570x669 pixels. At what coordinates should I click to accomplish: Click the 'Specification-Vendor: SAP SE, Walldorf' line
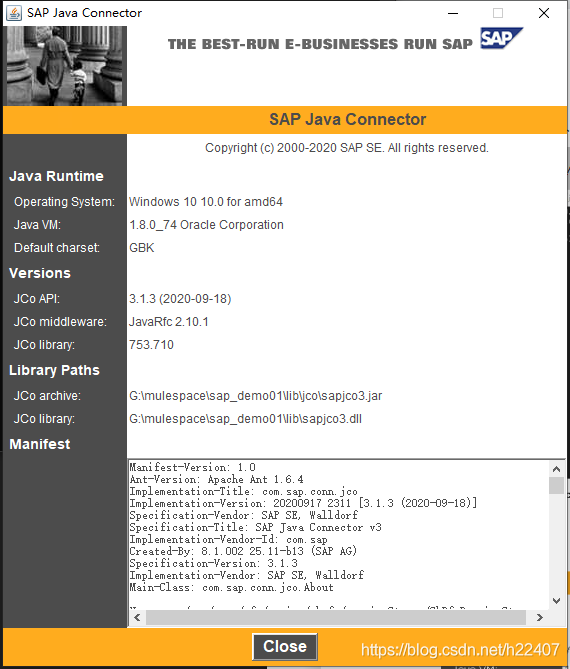(x=244, y=515)
